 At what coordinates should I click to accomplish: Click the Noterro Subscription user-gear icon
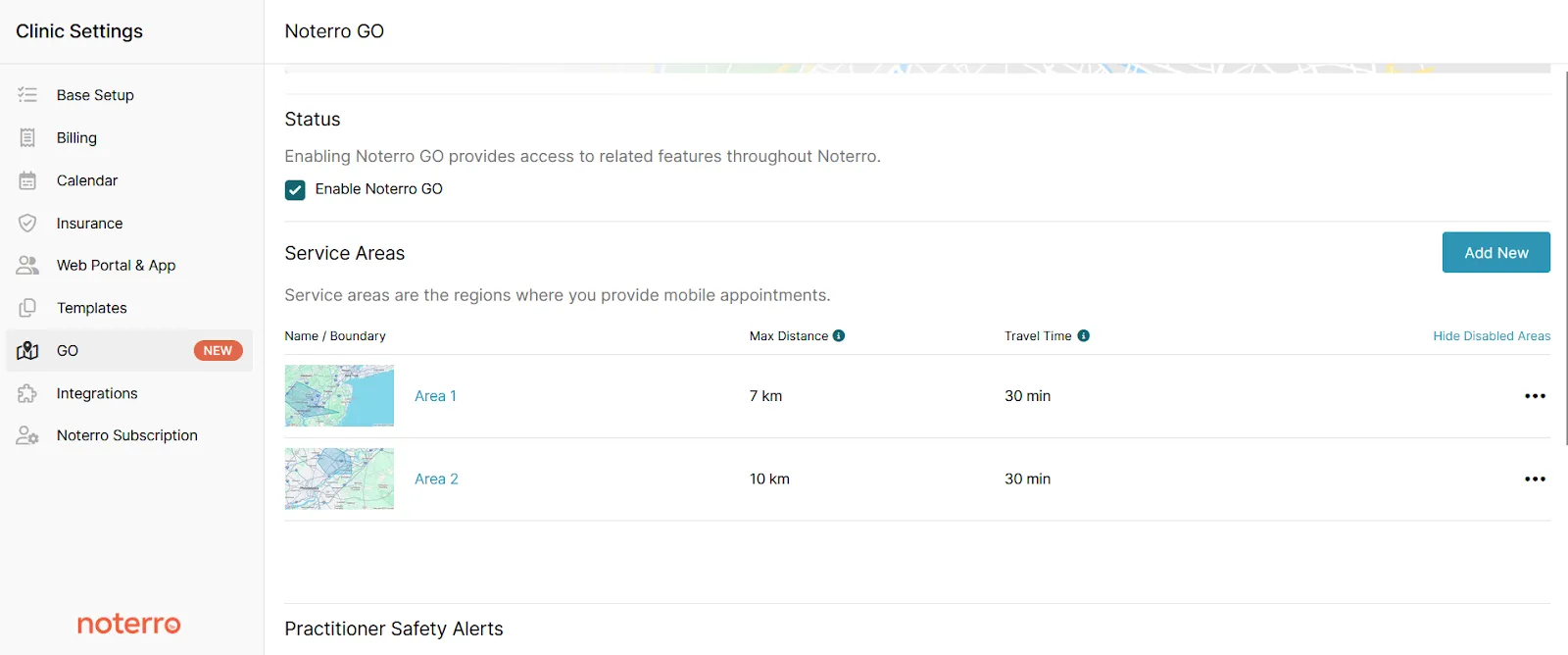27,435
